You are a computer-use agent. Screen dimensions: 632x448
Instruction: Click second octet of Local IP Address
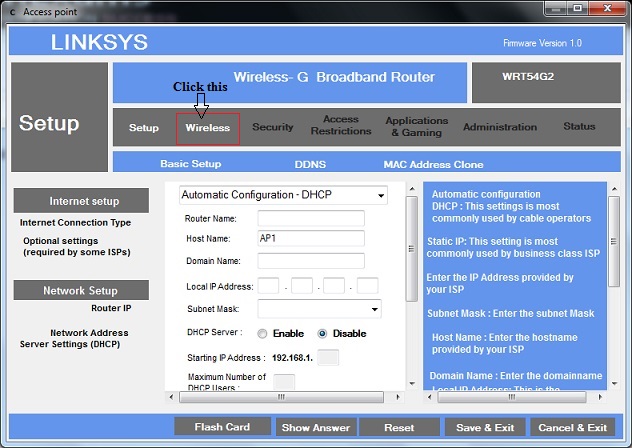pos(302,286)
